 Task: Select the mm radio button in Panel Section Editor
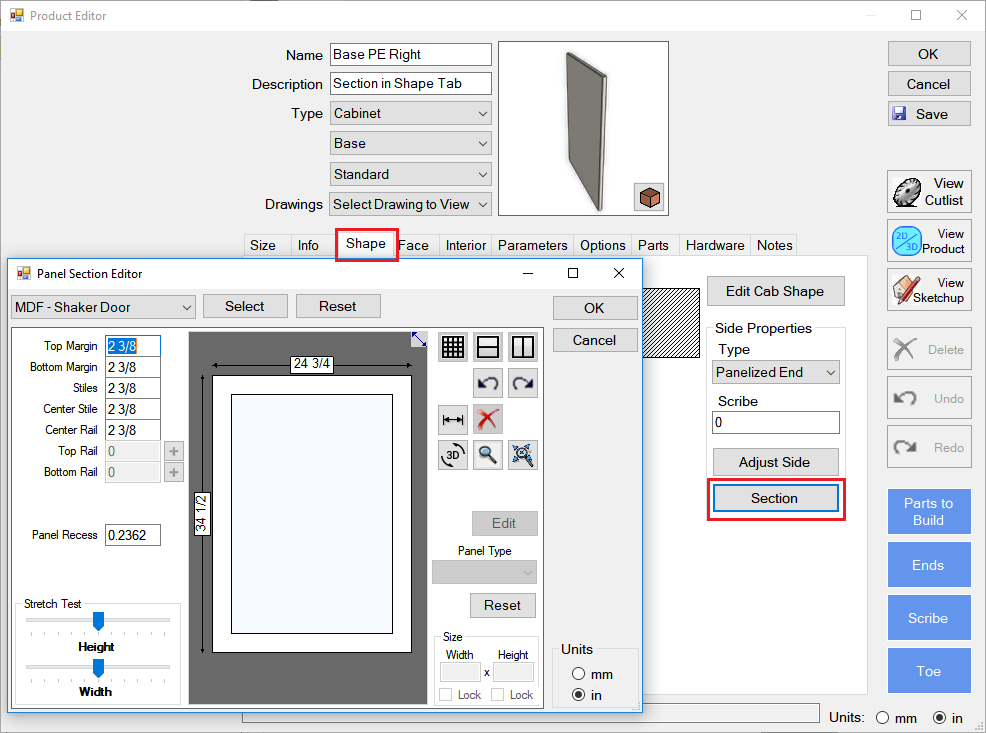(577, 674)
